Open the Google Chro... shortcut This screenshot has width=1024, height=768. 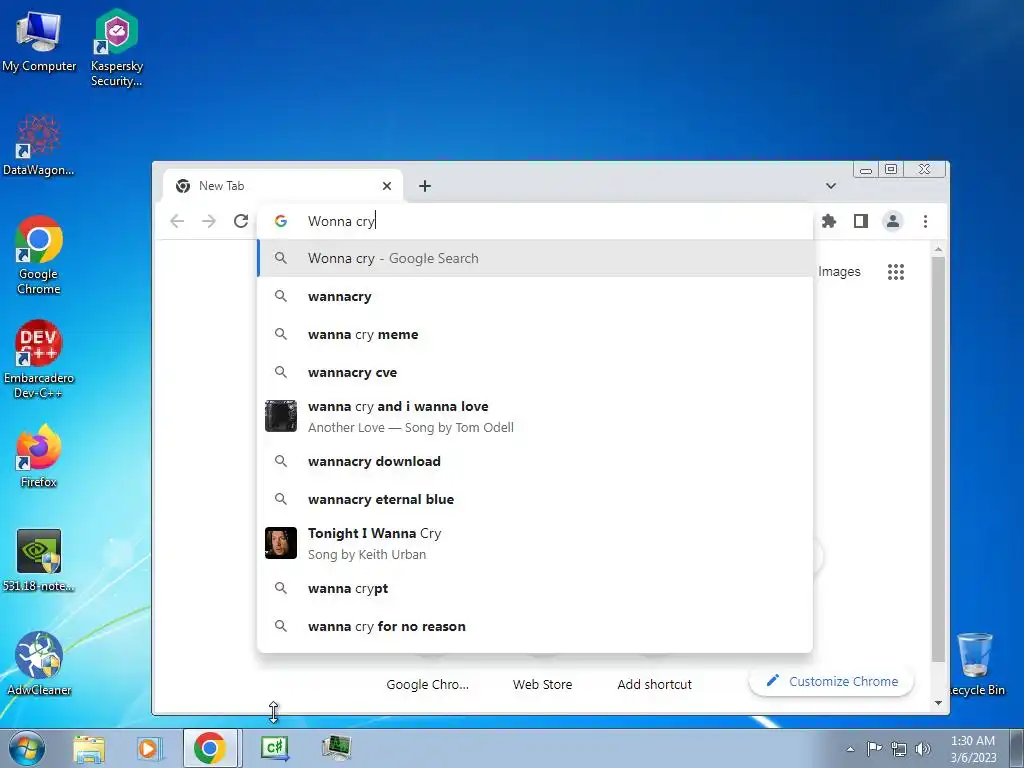[427, 684]
